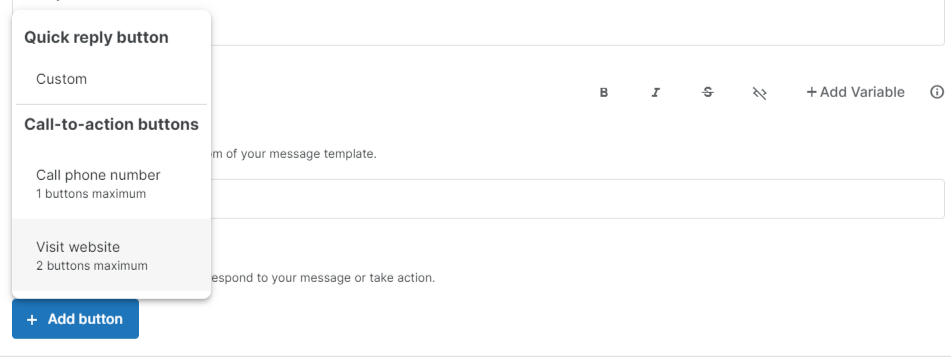Click the broken link formatting icon
Viewport: 951px width, 364px height.
pyautogui.click(x=760, y=92)
